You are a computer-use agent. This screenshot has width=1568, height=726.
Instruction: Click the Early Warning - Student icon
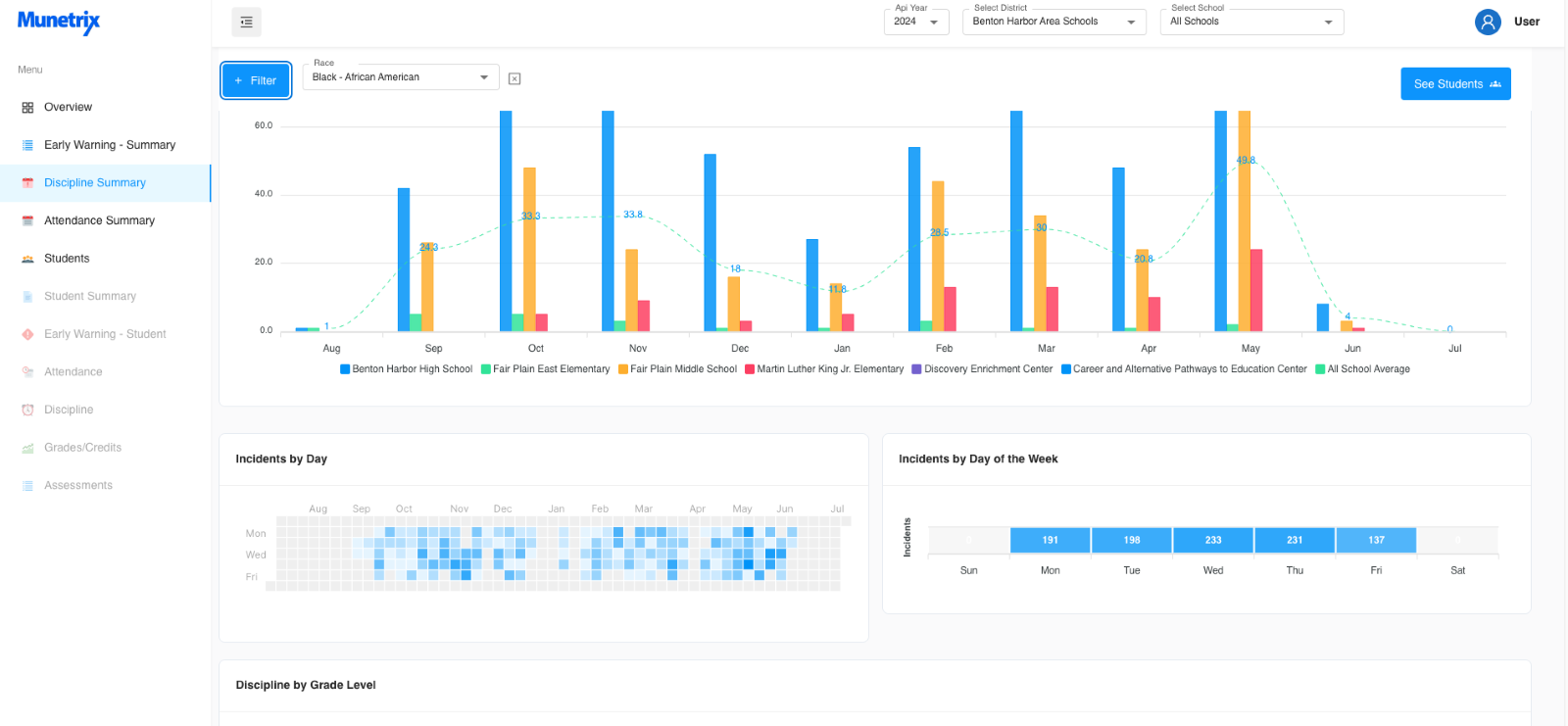(x=27, y=334)
